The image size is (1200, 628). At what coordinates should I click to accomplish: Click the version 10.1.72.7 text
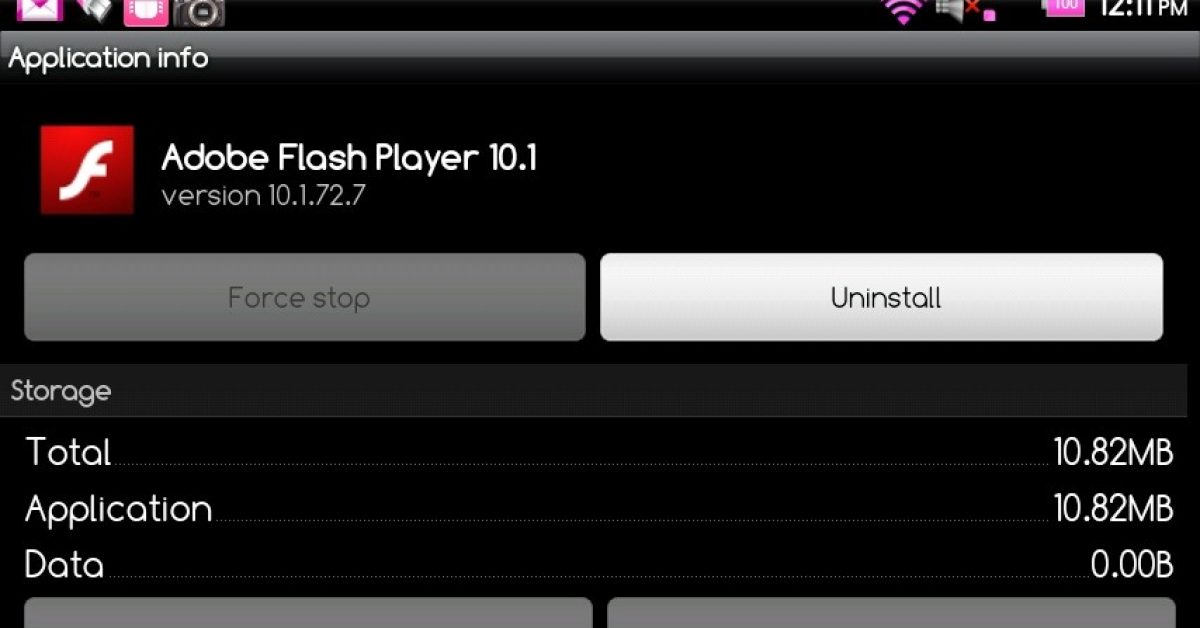coord(263,195)
